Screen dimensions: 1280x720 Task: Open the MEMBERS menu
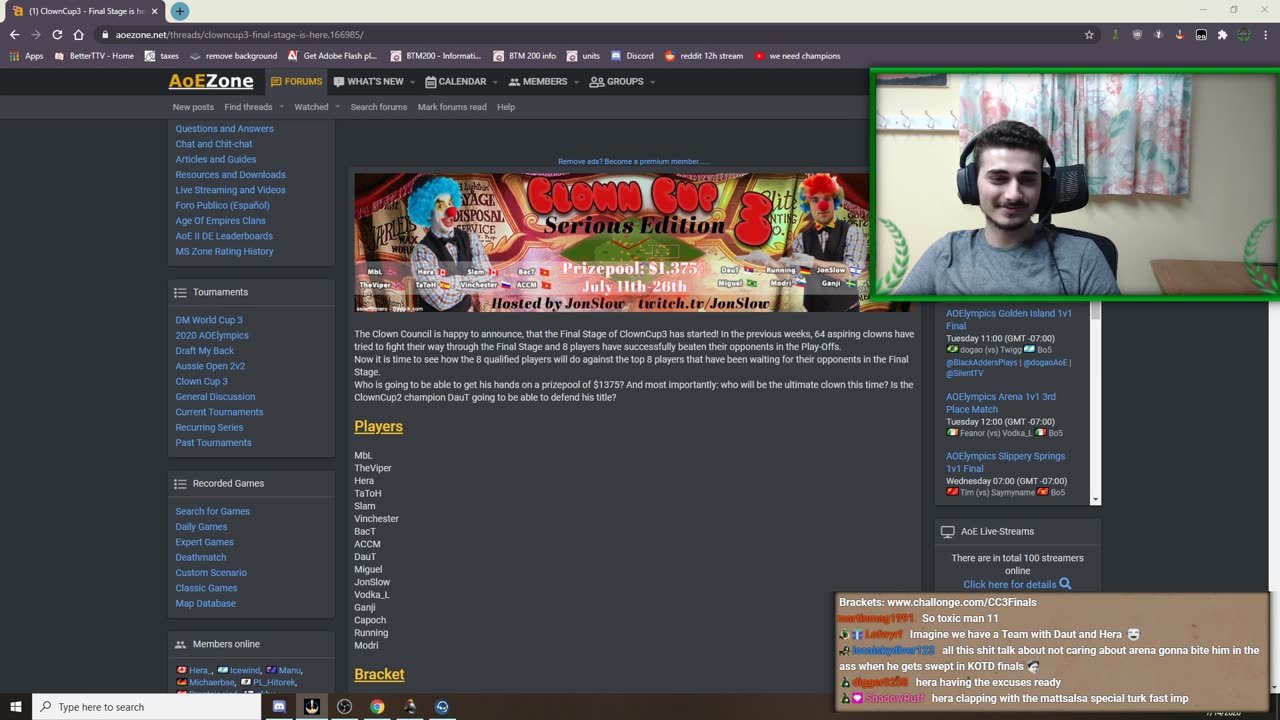[538, 81]
